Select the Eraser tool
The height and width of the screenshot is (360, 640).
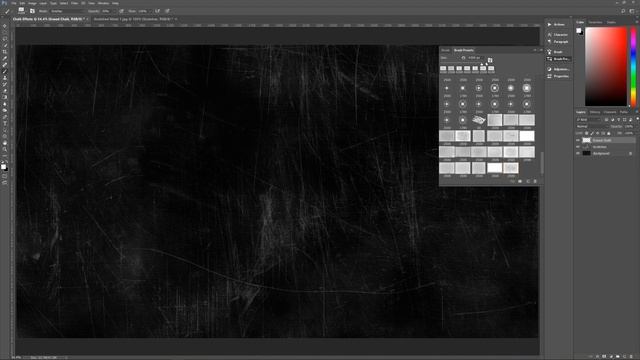click(x=5, y=91)
